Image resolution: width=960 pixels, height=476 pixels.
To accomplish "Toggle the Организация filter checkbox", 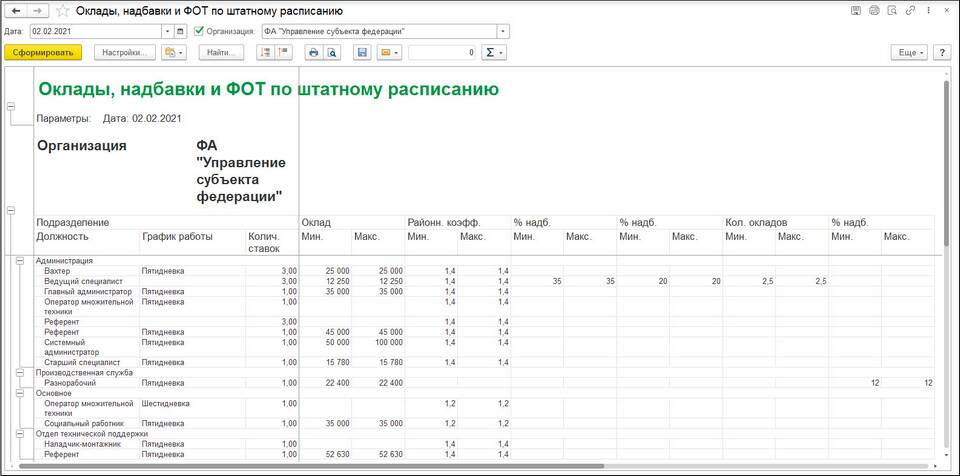I will pos(198,31).
